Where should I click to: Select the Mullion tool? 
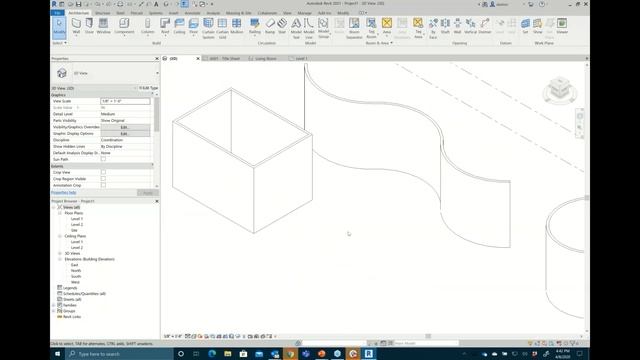(x=237, y=26)
